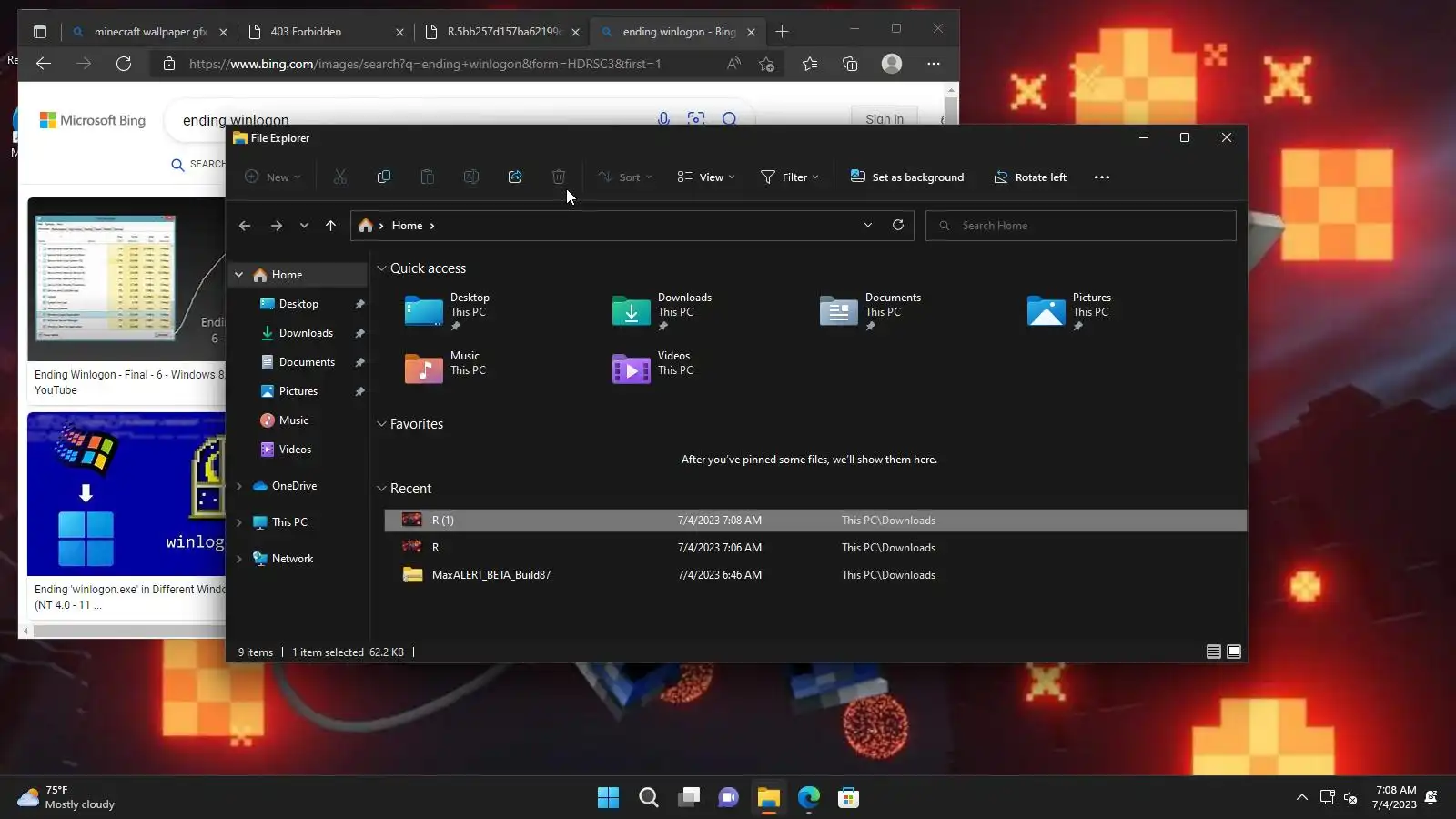Image resolution: width=1456 pixels, height=819 pixels.
Task: Click the Delete trash icon in File Explorer
Action: 559,177
